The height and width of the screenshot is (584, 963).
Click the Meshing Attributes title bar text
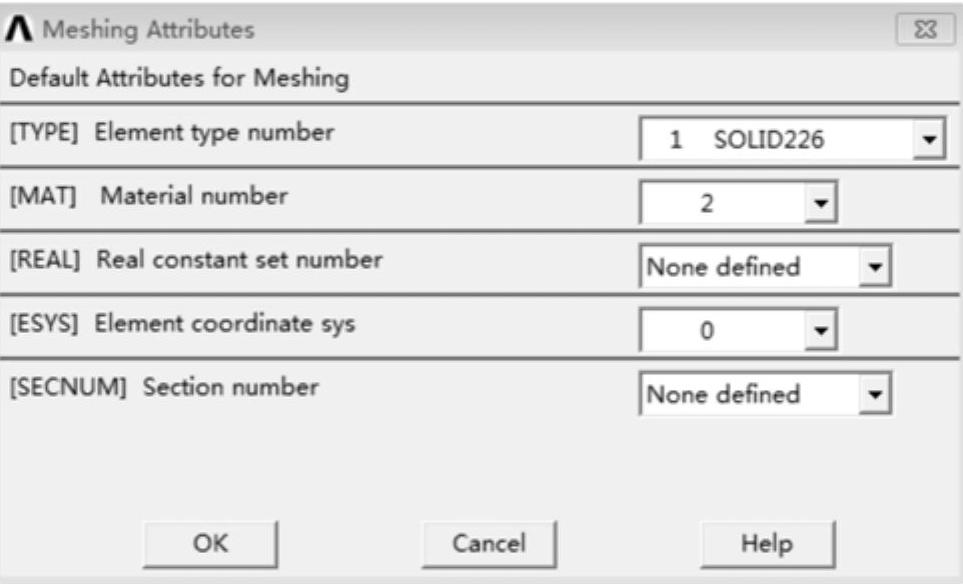point(147,30)
